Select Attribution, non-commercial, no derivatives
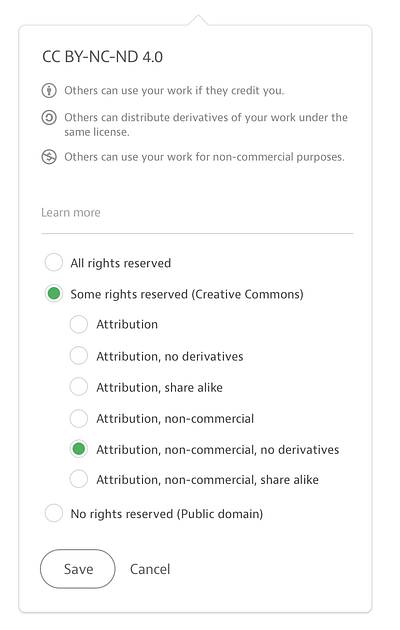 (79, 449)
